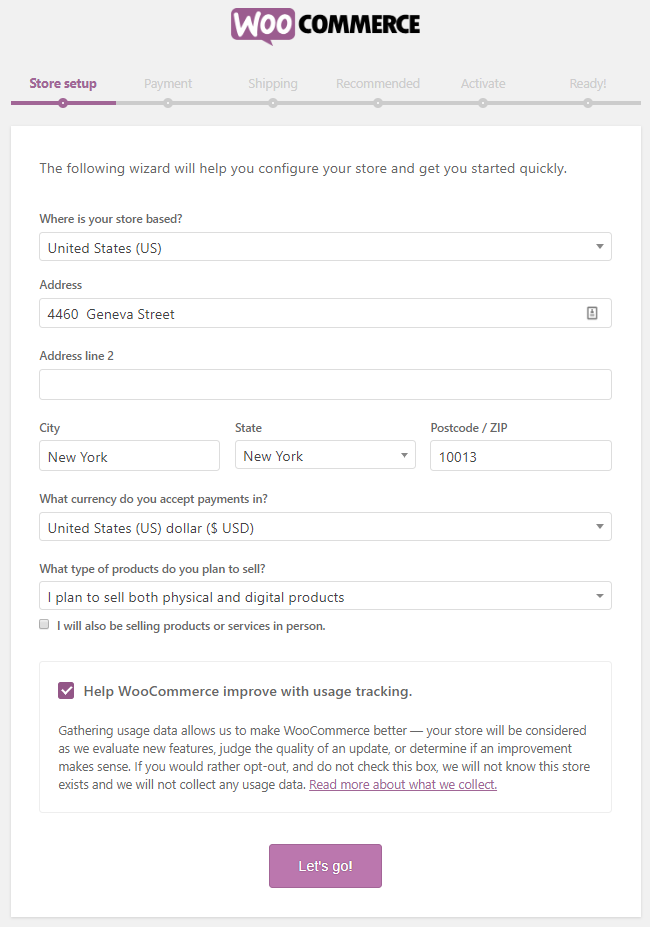Click the Address field with Geneva Street
650x927 pixels.
point(310,313)
